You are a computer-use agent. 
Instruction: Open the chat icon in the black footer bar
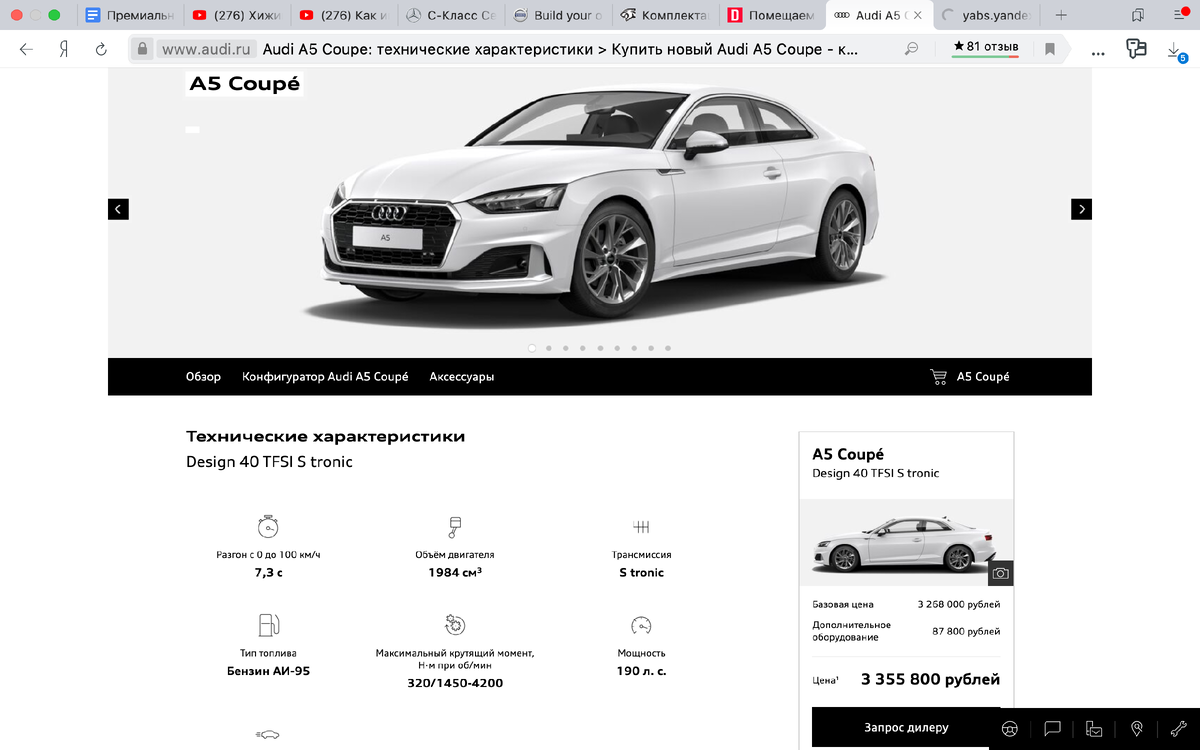click(x=1051, y=728)
